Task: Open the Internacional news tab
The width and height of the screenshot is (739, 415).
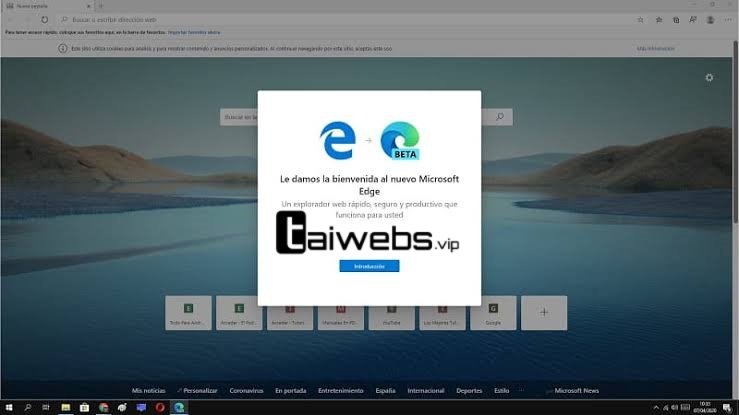Action: (x=426, y=391)
